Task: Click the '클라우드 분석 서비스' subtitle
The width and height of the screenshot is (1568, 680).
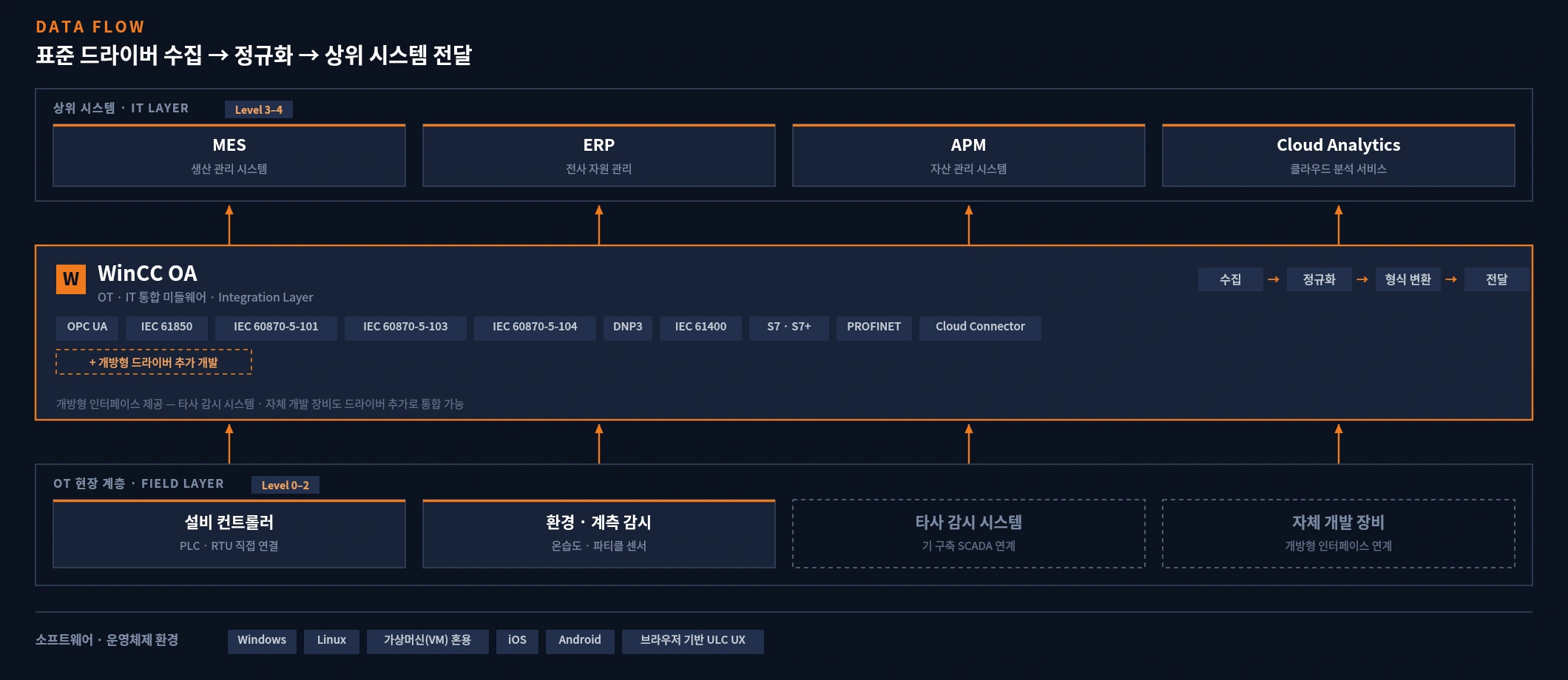Action: 1339,169
